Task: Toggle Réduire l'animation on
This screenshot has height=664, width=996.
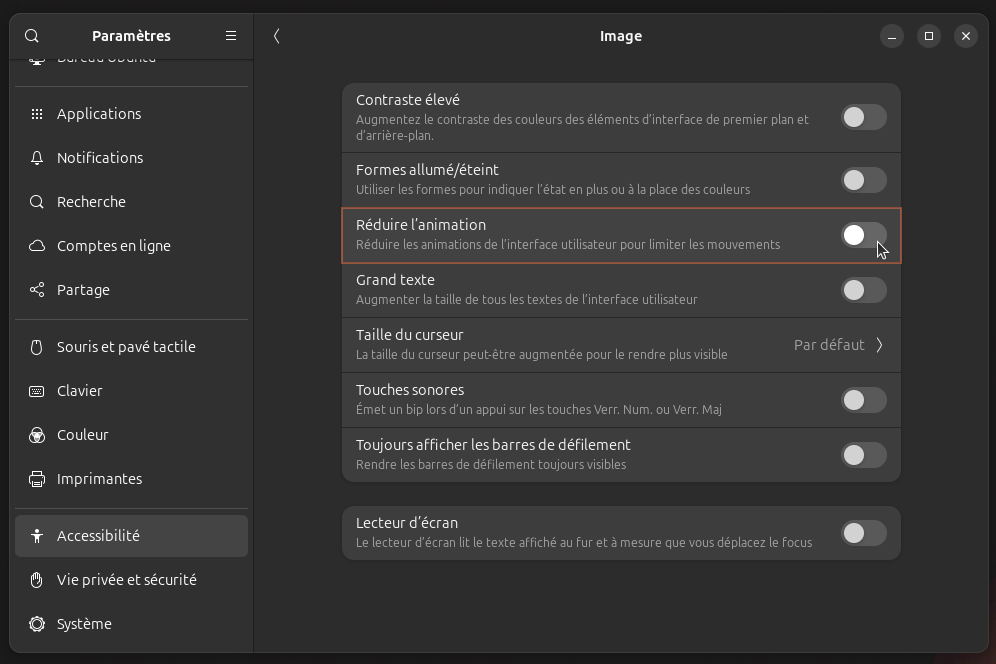Action: pos(863,235)
